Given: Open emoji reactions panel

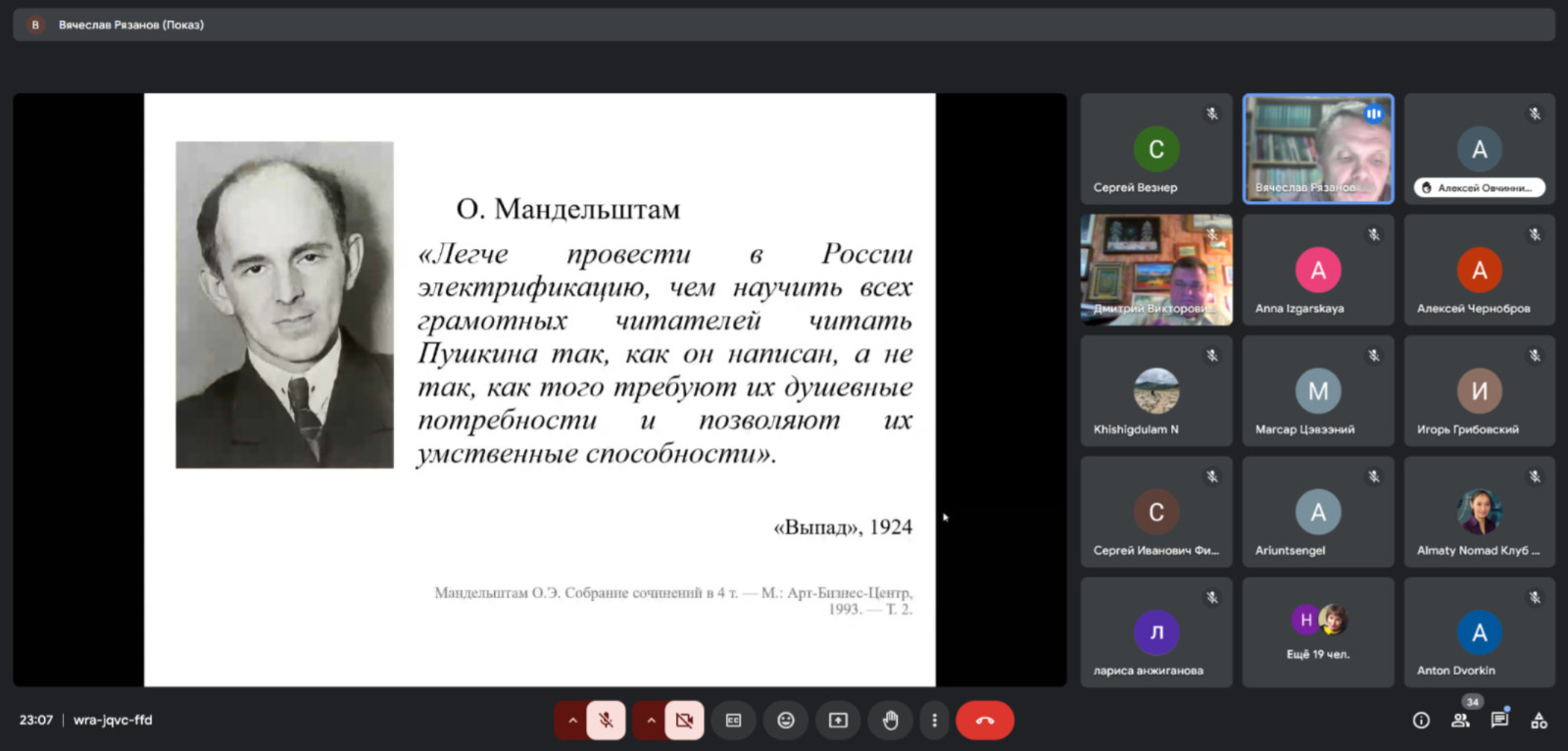Looking at the screenshot, I should pyautogui.click(x=786, y=721).
